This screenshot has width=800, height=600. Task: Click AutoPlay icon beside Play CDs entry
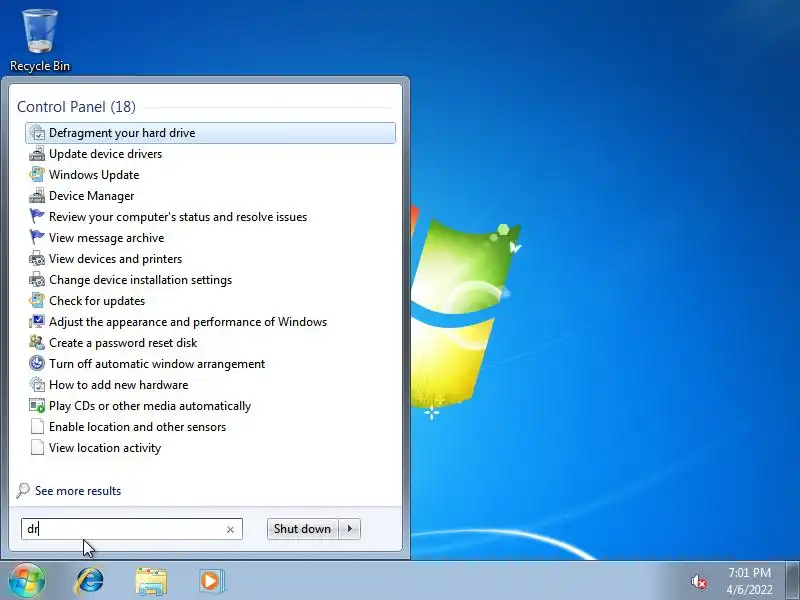(37, 406)
